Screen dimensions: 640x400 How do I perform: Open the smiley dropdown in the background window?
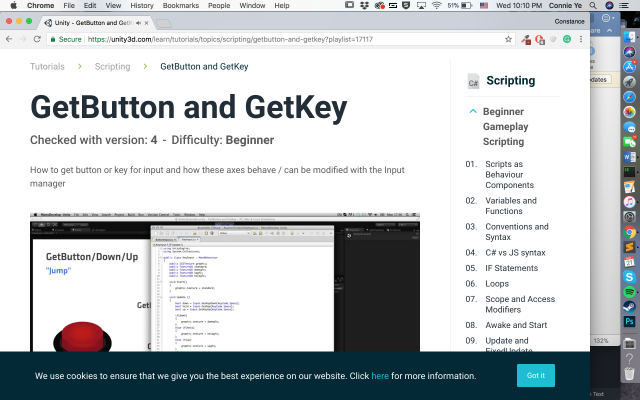608,18
